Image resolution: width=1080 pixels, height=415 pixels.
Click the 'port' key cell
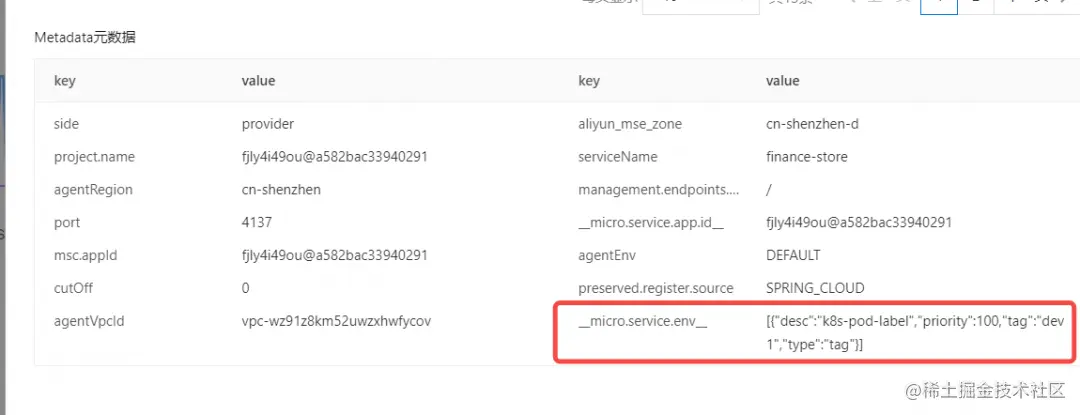[x=67, y=222]
